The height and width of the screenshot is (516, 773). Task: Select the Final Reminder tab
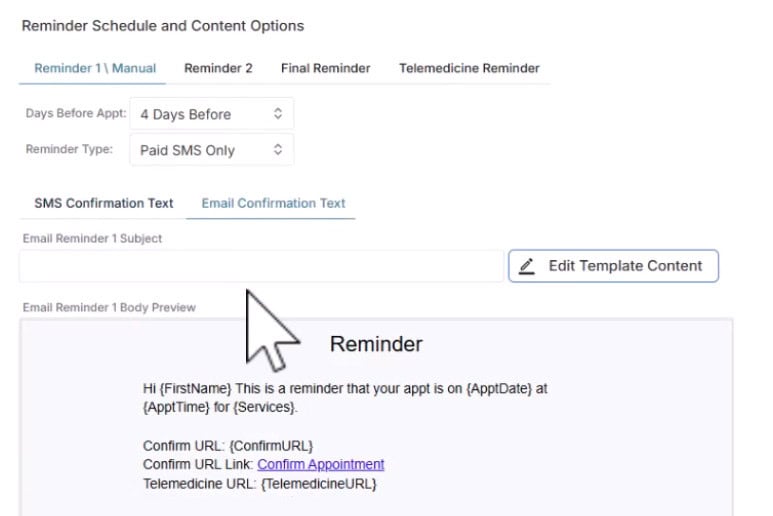click(x=325, y=68)
